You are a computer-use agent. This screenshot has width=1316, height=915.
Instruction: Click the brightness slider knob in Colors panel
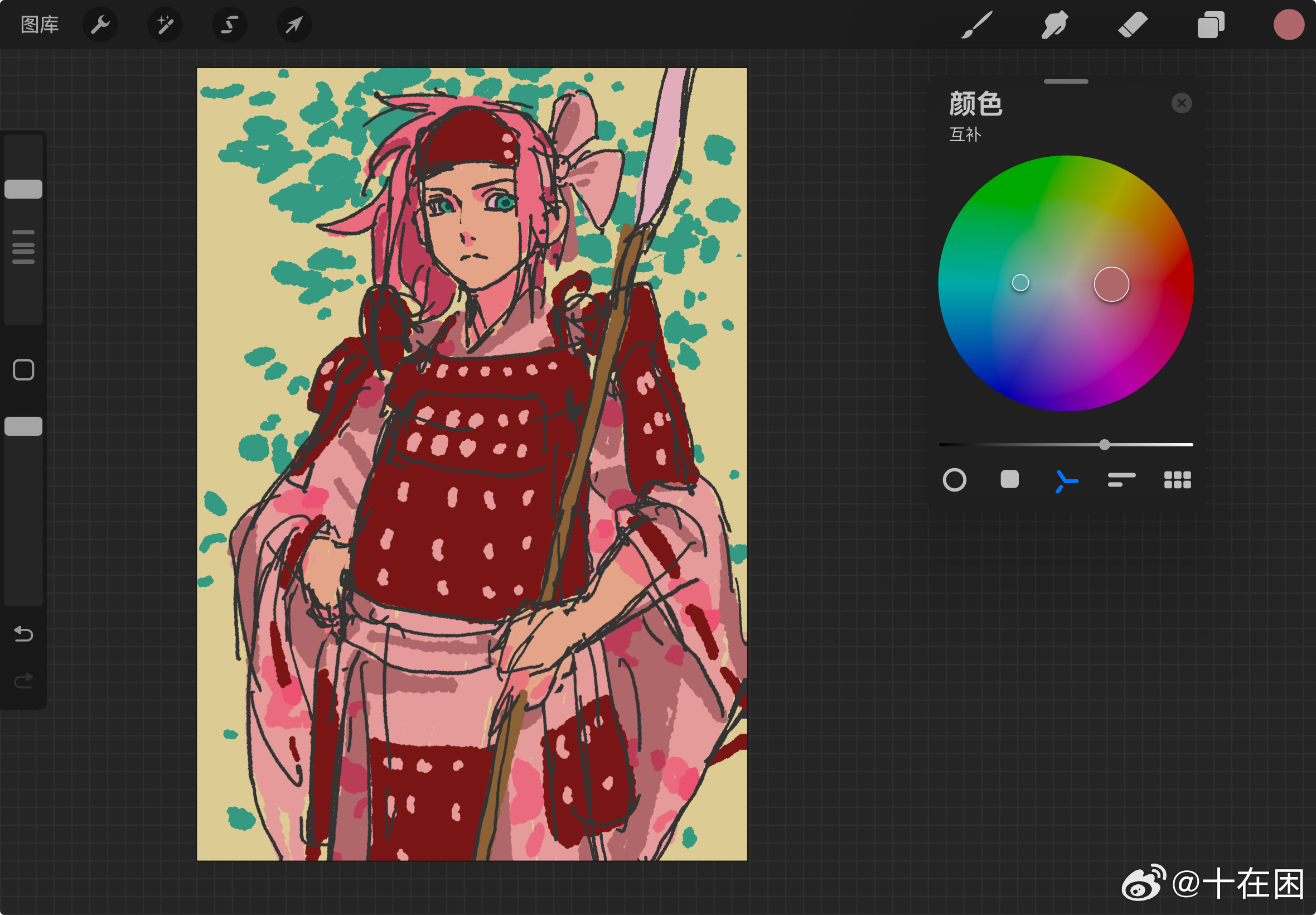point(1105,444)
